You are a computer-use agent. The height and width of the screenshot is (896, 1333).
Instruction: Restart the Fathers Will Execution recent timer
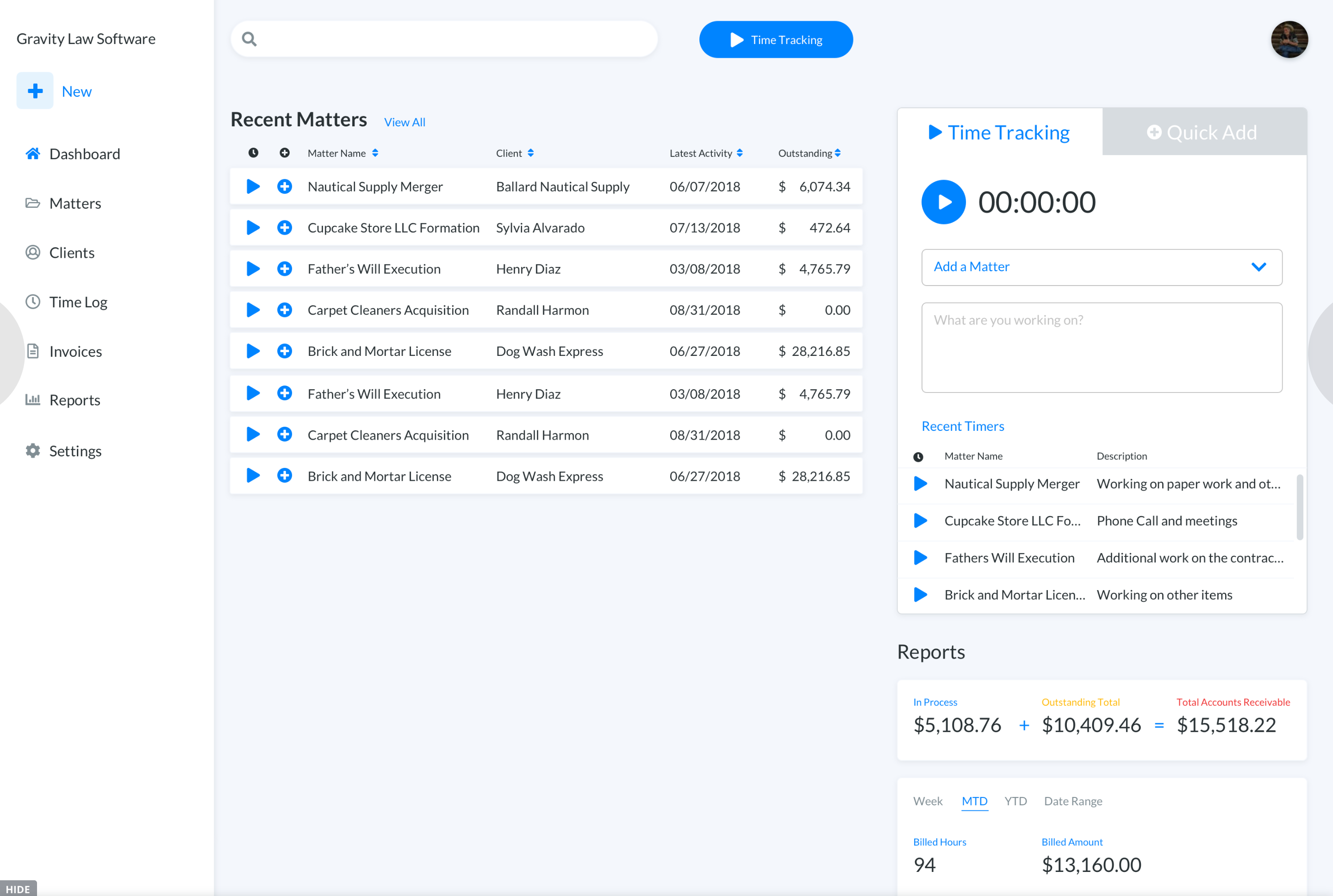[921, 558]
